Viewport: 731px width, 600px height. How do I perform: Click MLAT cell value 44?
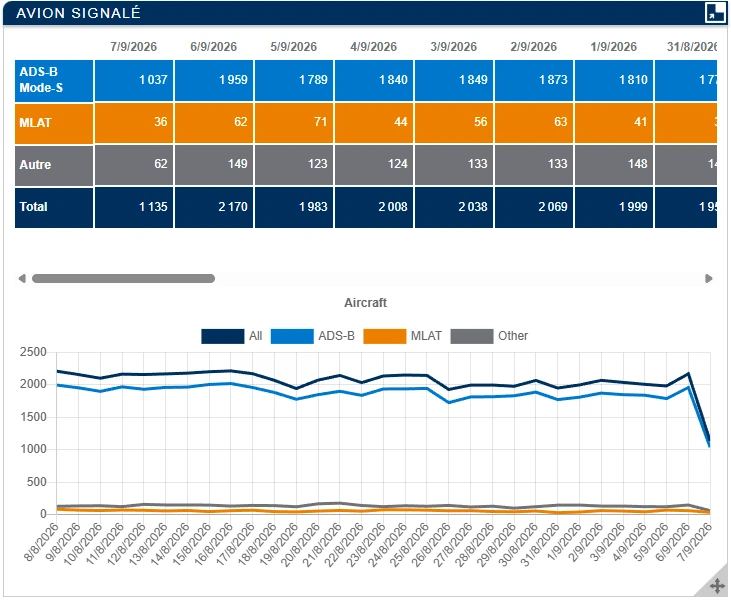point(374,123)
